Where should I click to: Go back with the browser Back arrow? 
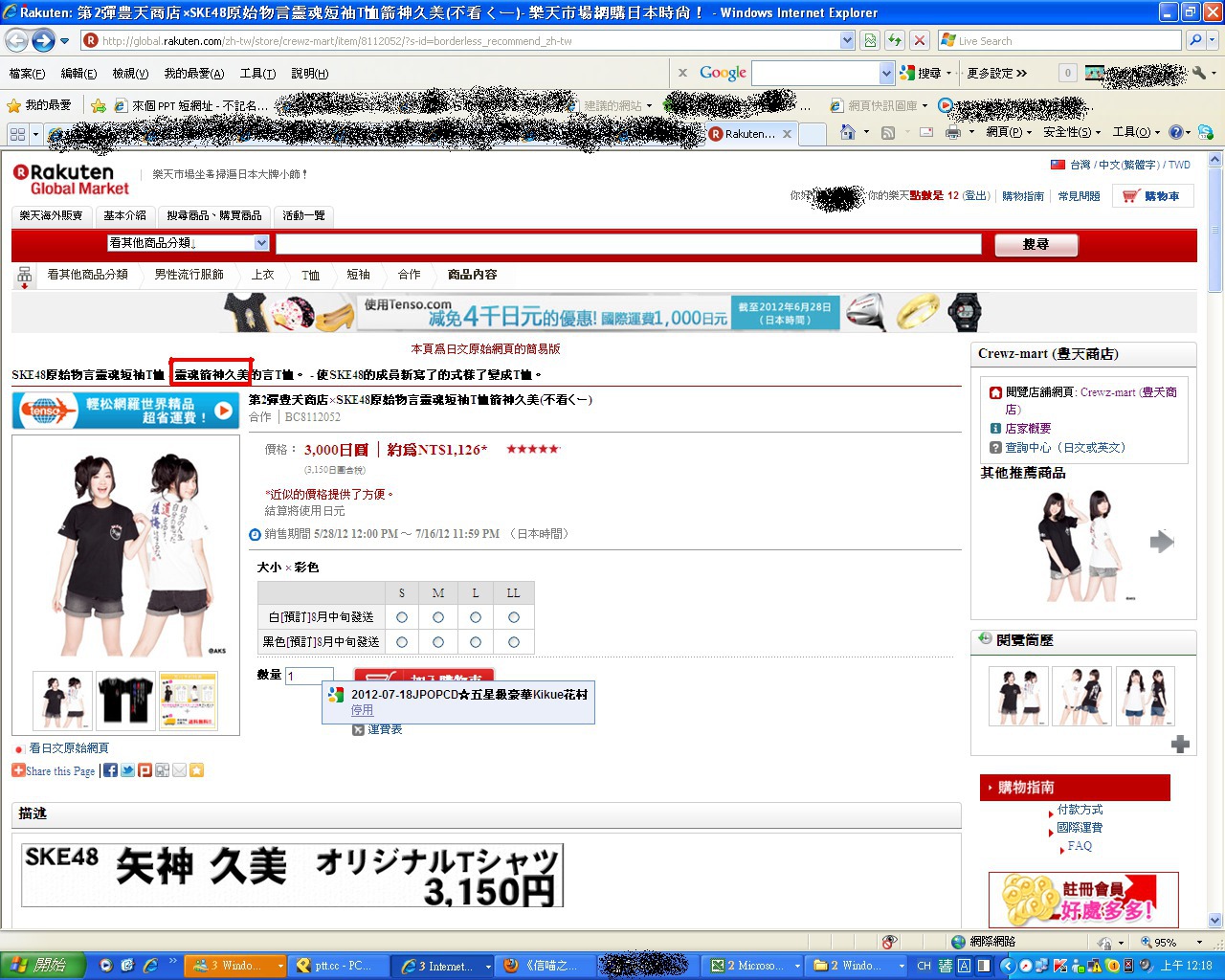pos(16,41)
